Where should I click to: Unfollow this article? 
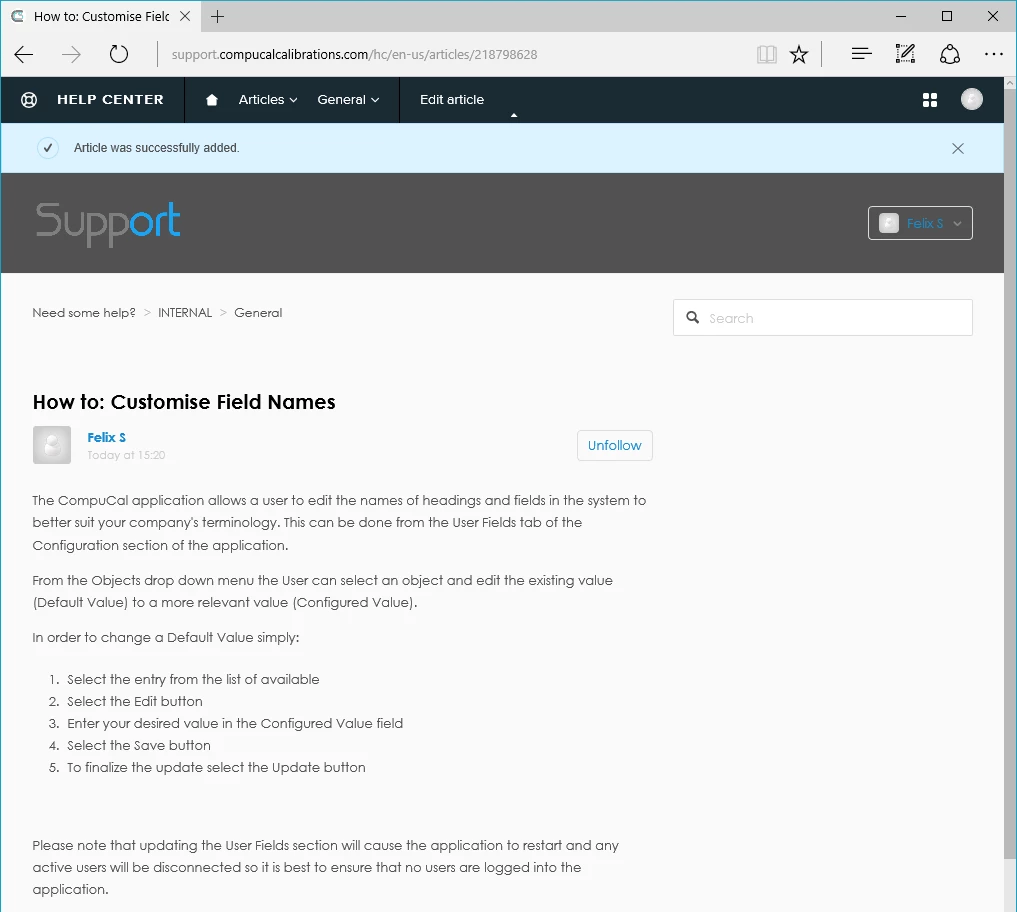pyautogui.click(x=614, y=446)
